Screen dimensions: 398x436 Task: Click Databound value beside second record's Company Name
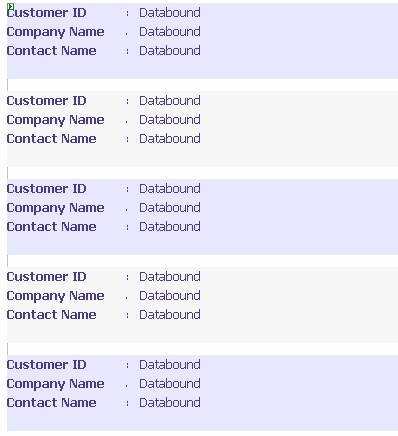170,120
